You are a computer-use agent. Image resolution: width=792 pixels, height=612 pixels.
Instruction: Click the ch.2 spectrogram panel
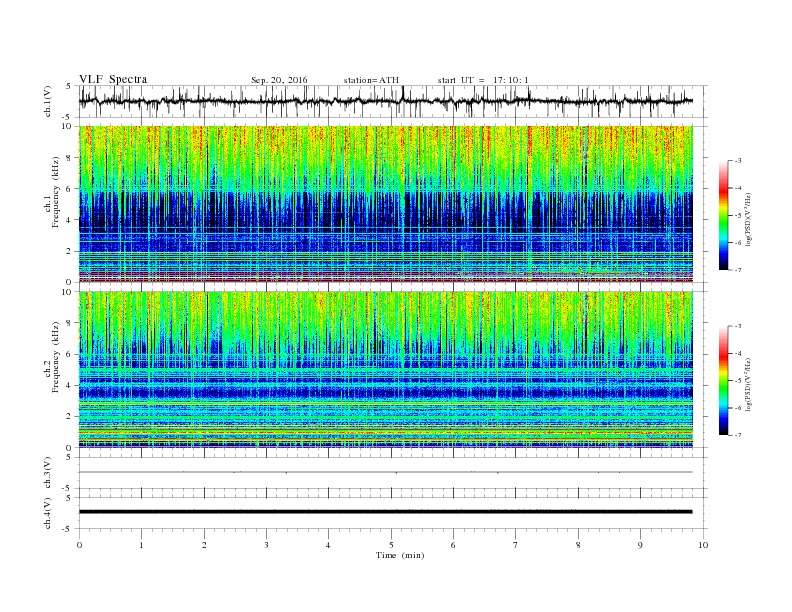point(386,369)
